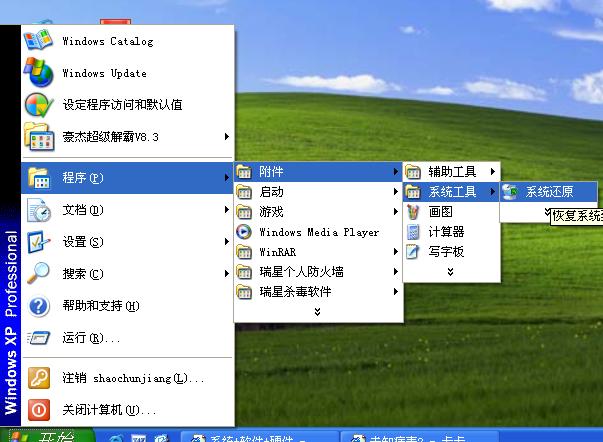The height and width of the screenshot is (442, 603).
Task: Expand the 设置(S) submenu arrow
Action: coord(227,242)
